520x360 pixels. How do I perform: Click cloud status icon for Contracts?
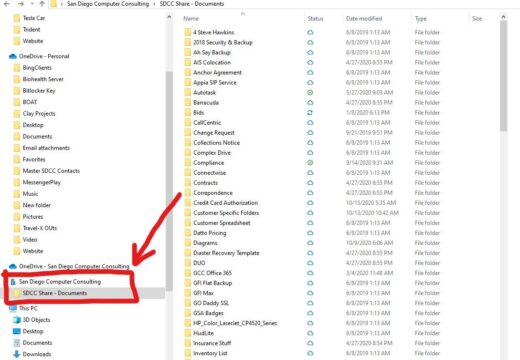pos(310,183)
